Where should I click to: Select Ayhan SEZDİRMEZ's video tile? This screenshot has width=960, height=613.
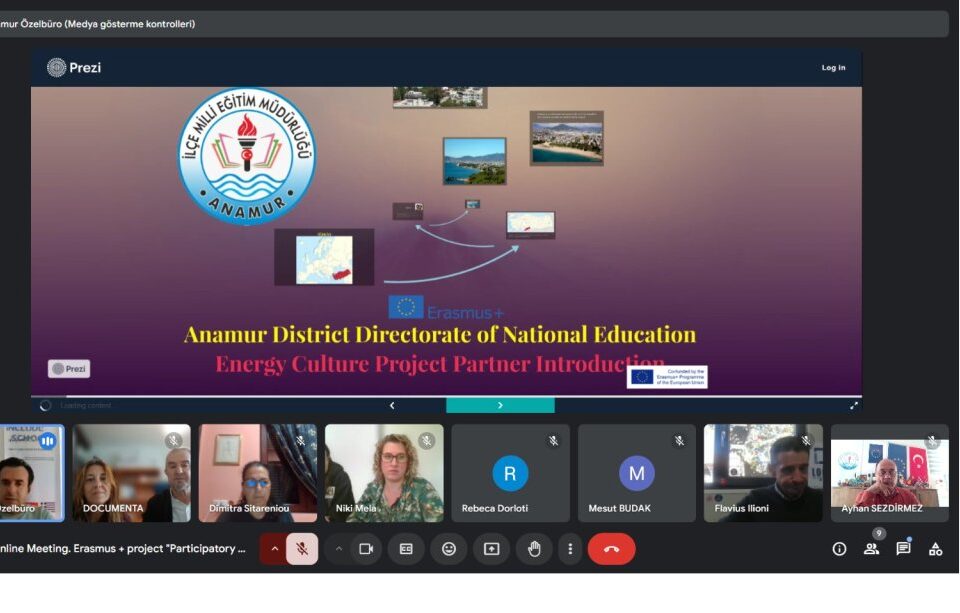[x=890, y=473]
